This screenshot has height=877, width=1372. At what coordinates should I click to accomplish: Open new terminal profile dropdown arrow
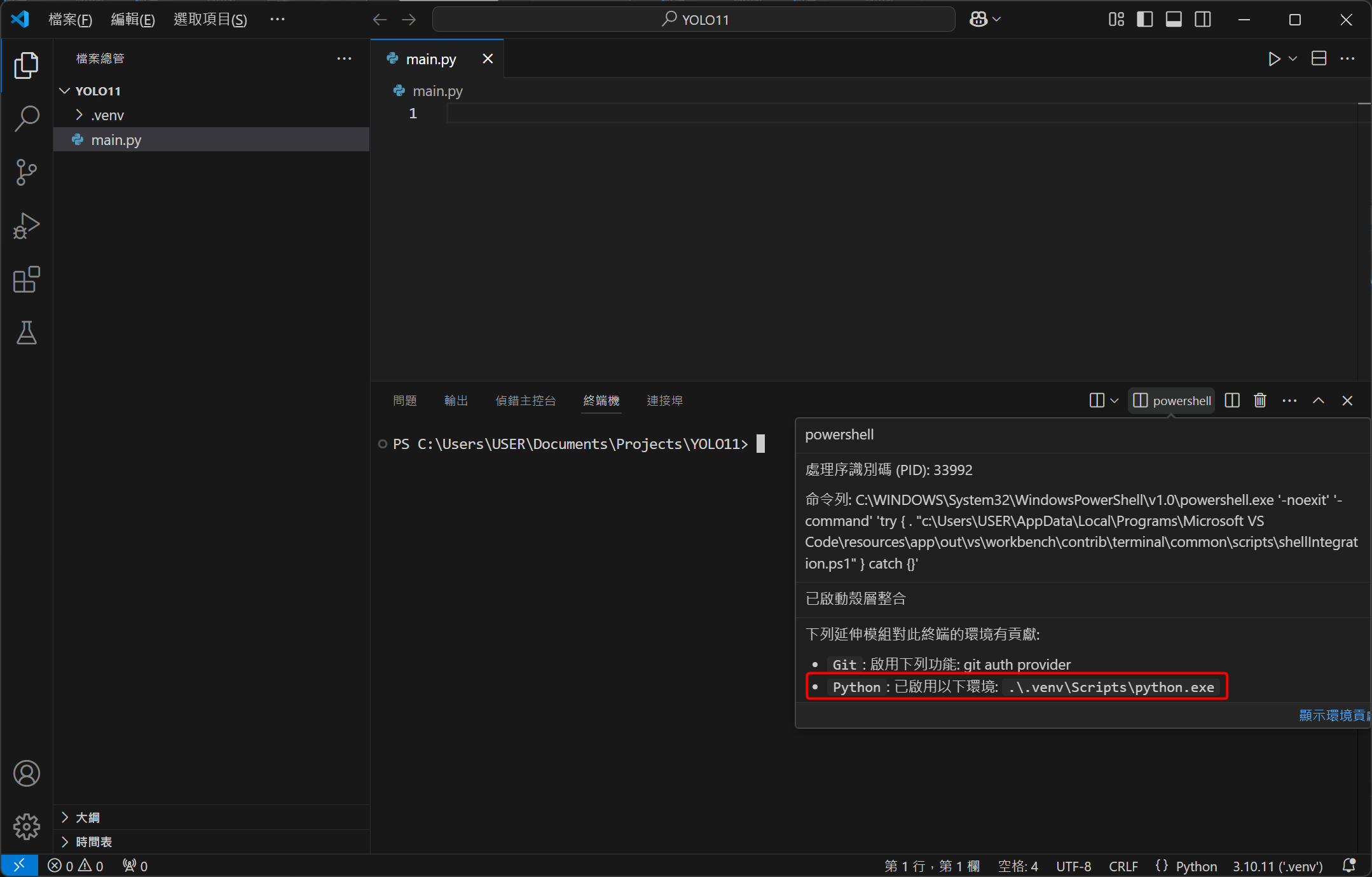1114,400
